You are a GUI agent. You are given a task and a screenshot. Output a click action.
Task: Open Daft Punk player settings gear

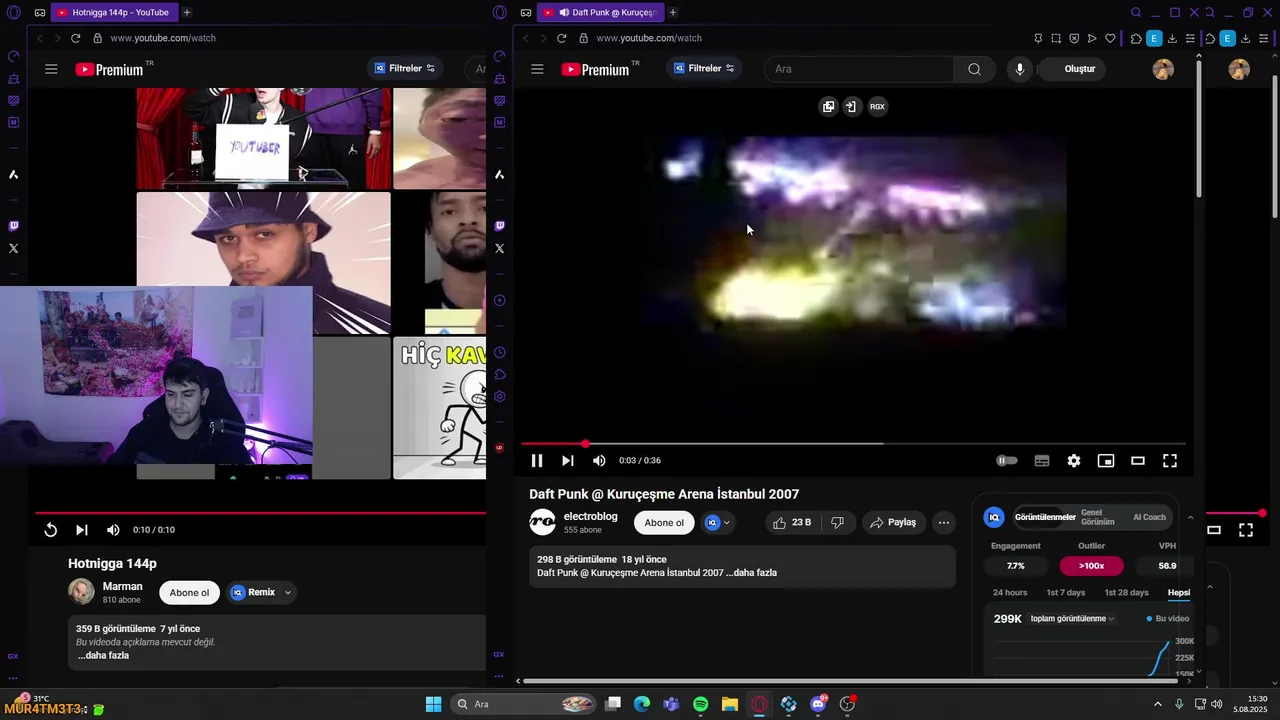coord(1074,461)
